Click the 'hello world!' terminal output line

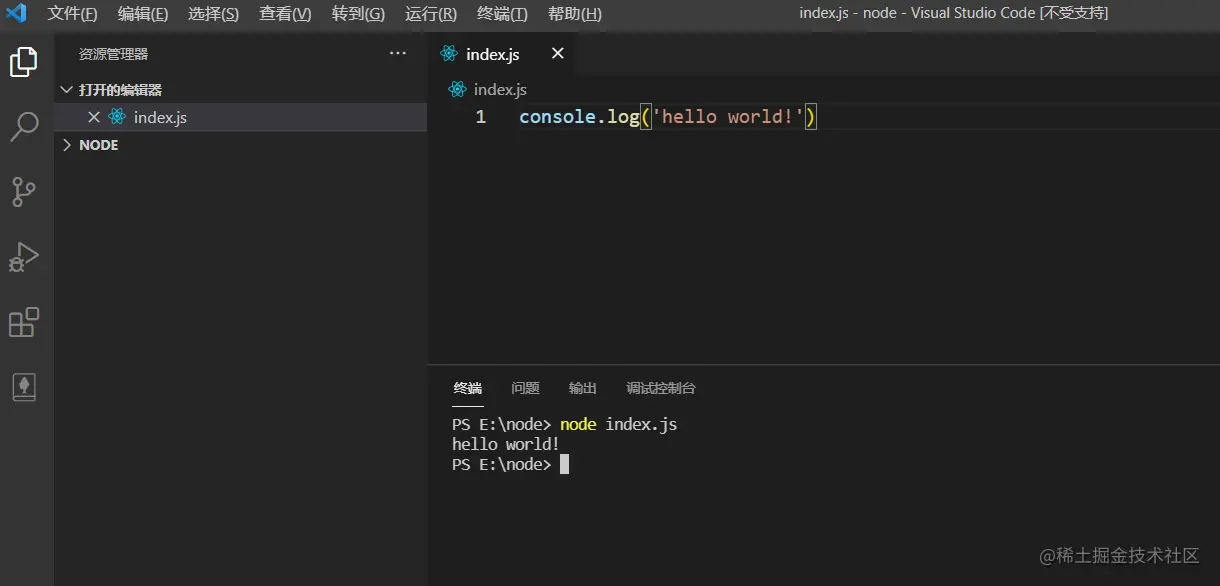pos(506,444)
